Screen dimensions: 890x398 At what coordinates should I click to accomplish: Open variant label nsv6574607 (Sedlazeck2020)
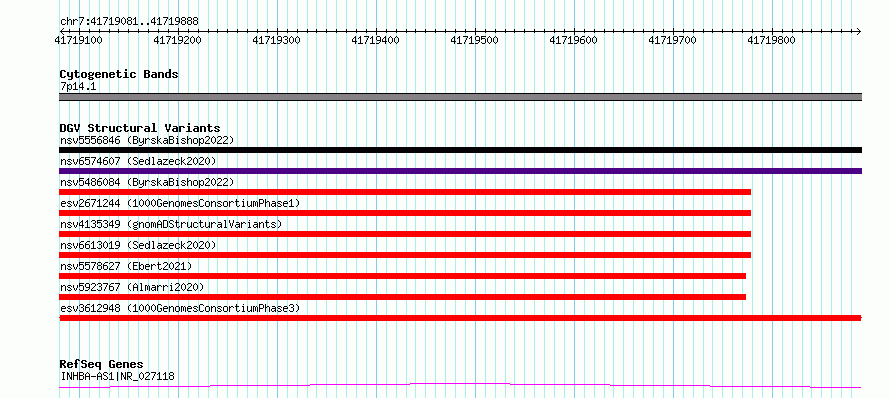[x=138, y=161]
